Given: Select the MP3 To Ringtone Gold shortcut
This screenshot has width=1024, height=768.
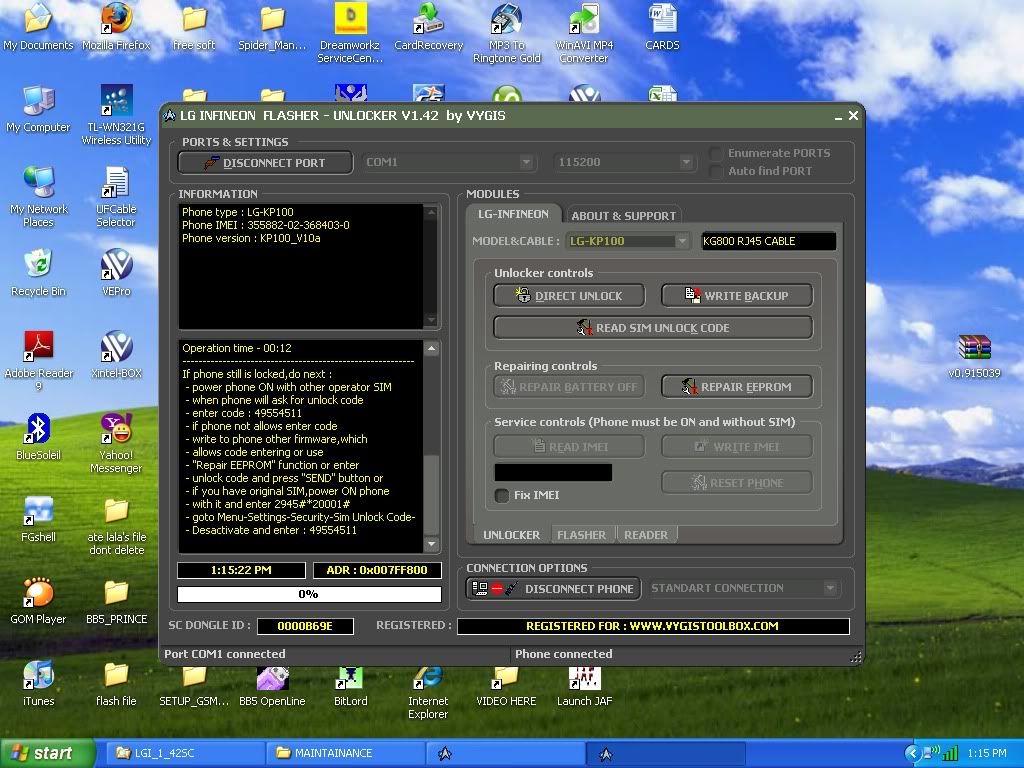Looking at the screenshot, I should pyautogui.click(x=507, y=33).
